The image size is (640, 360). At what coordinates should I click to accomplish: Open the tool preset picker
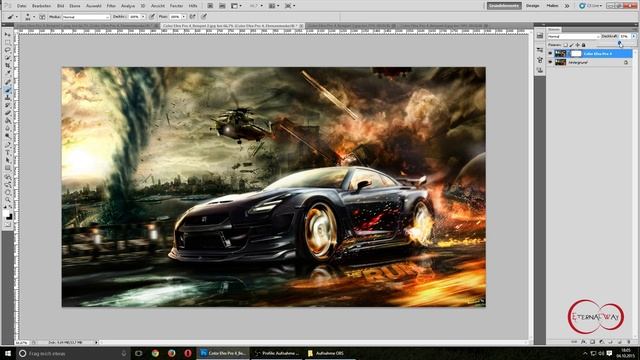[12, 17]
